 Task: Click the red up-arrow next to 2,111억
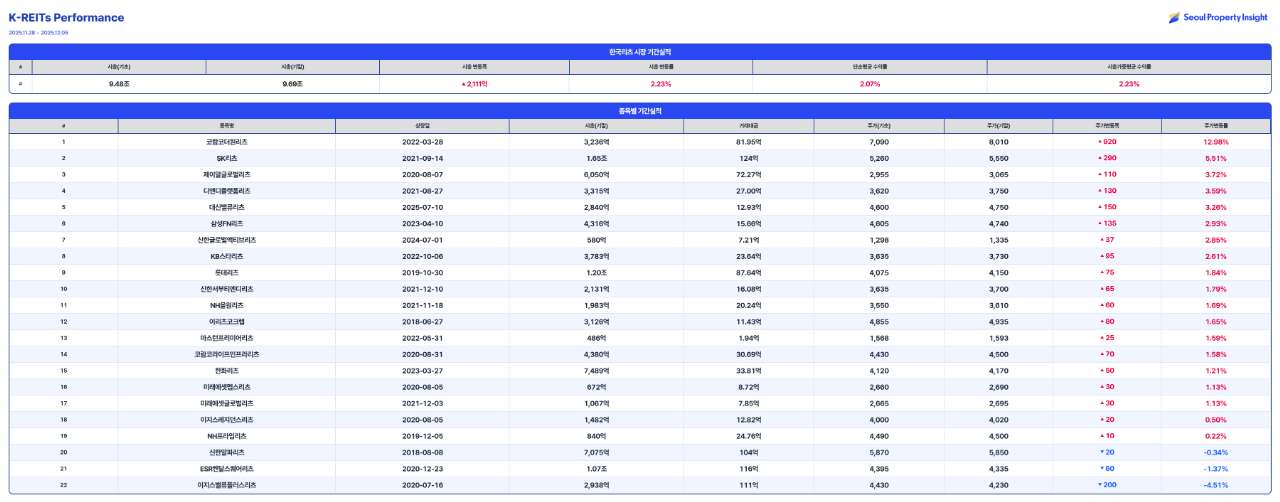pyautogui.click(x=463, y=84)
